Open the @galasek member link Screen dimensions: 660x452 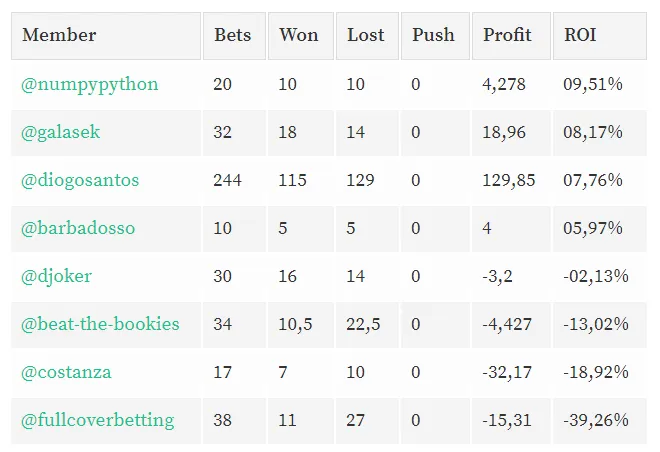[x=61, y=133]
